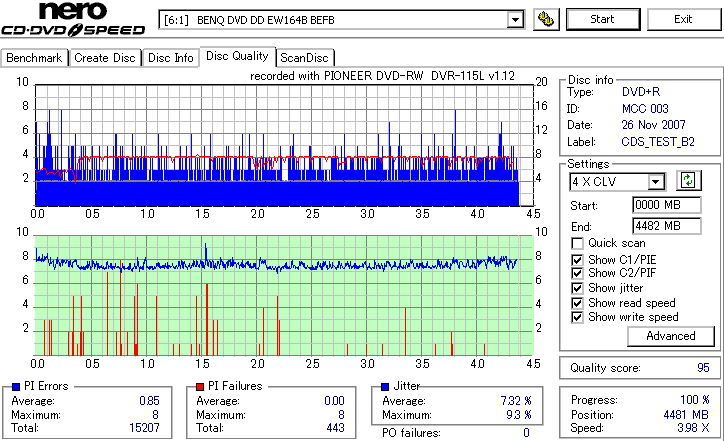Open the Create Disc tab
Image resolution: width=724 pixels, height=441 pixels.
tap(105, 58)
